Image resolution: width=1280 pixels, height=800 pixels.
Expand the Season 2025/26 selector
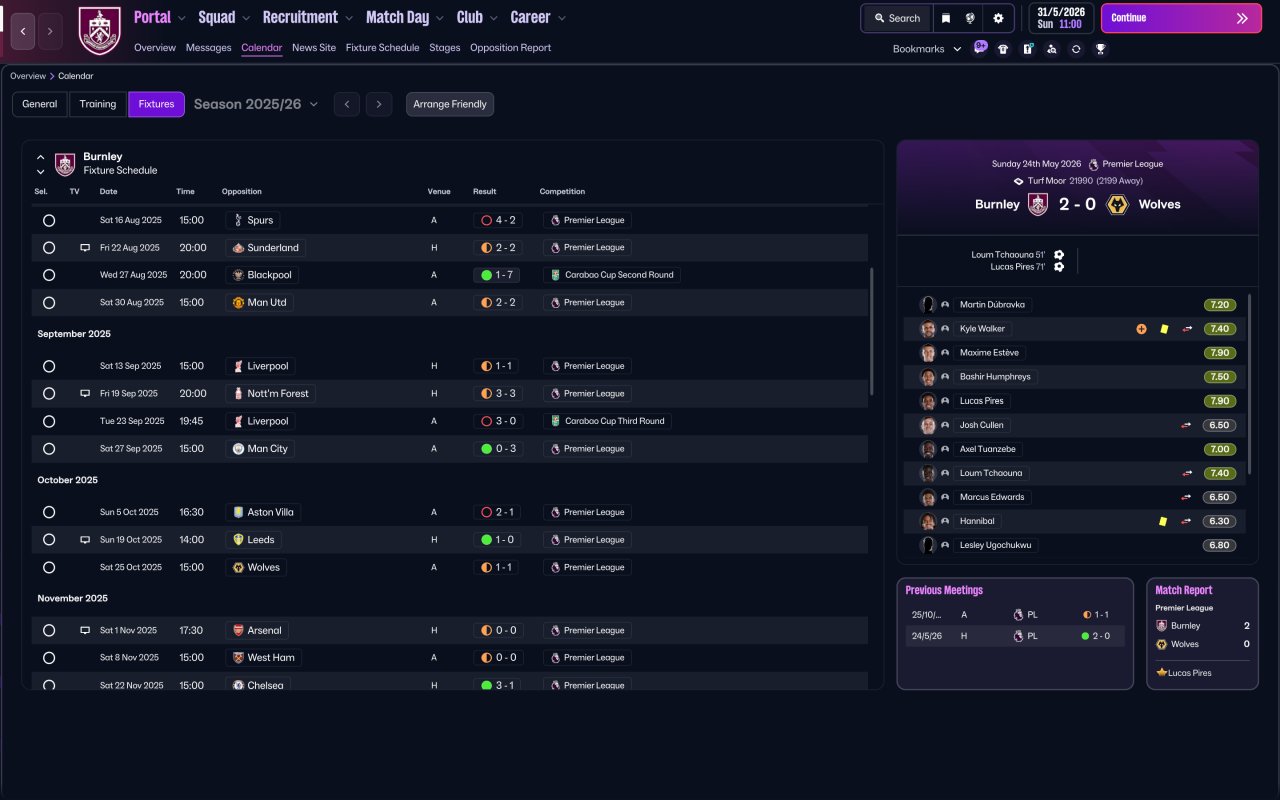[x=256, y=104]
